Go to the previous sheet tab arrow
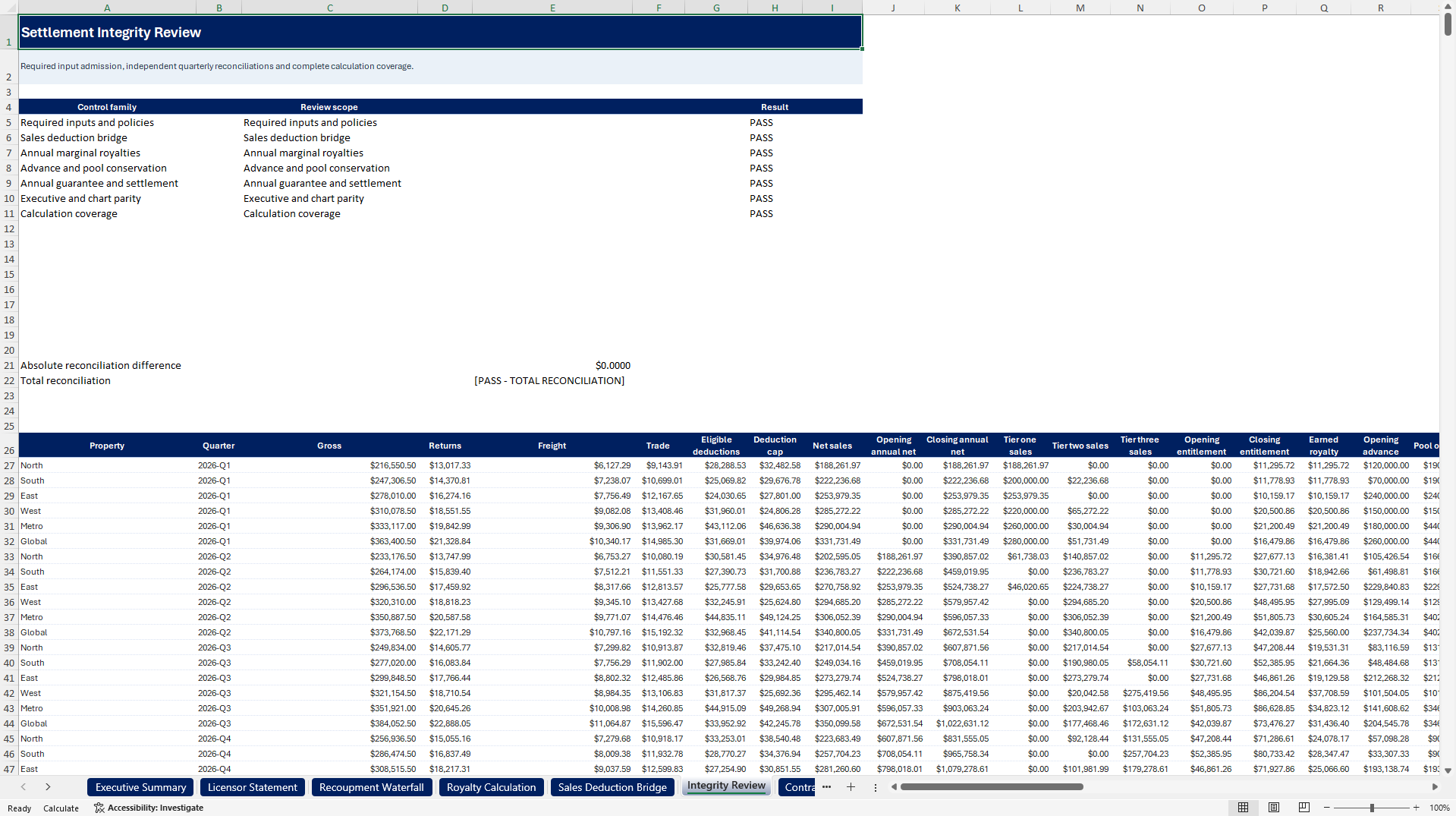 pyautogui.click(x=24, y=787)
